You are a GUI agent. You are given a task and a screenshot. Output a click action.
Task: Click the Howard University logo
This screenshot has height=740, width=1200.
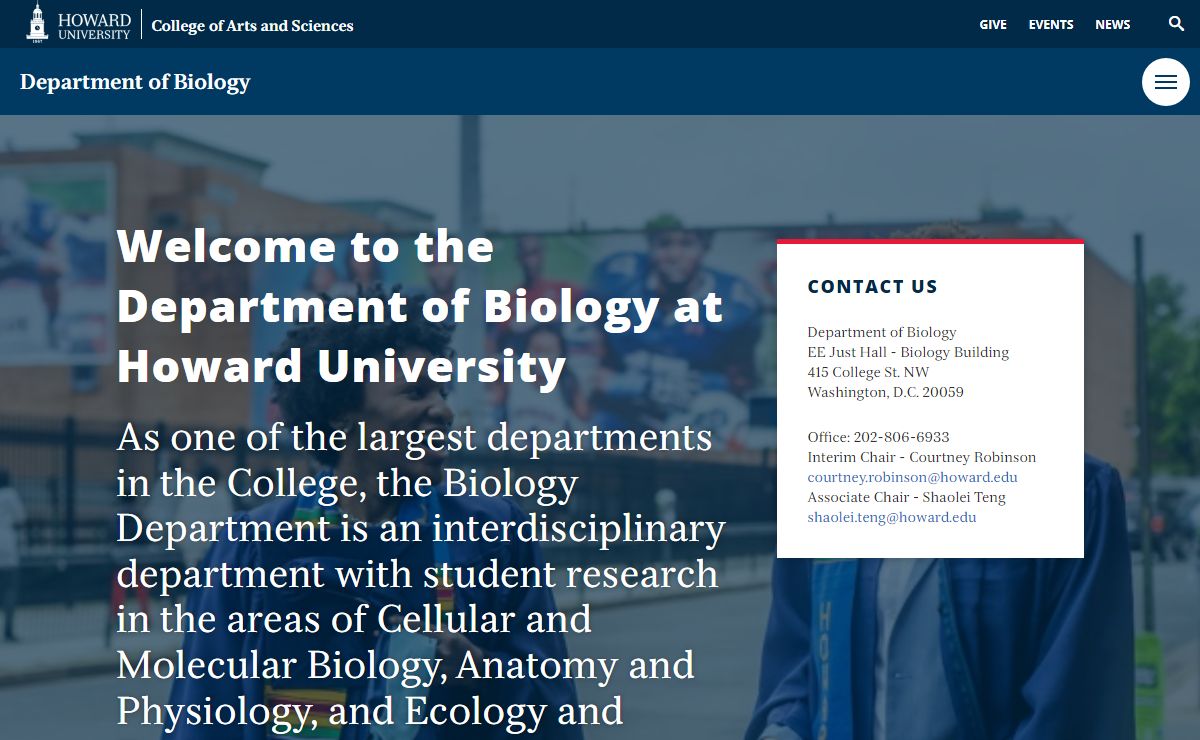point(78,23)
